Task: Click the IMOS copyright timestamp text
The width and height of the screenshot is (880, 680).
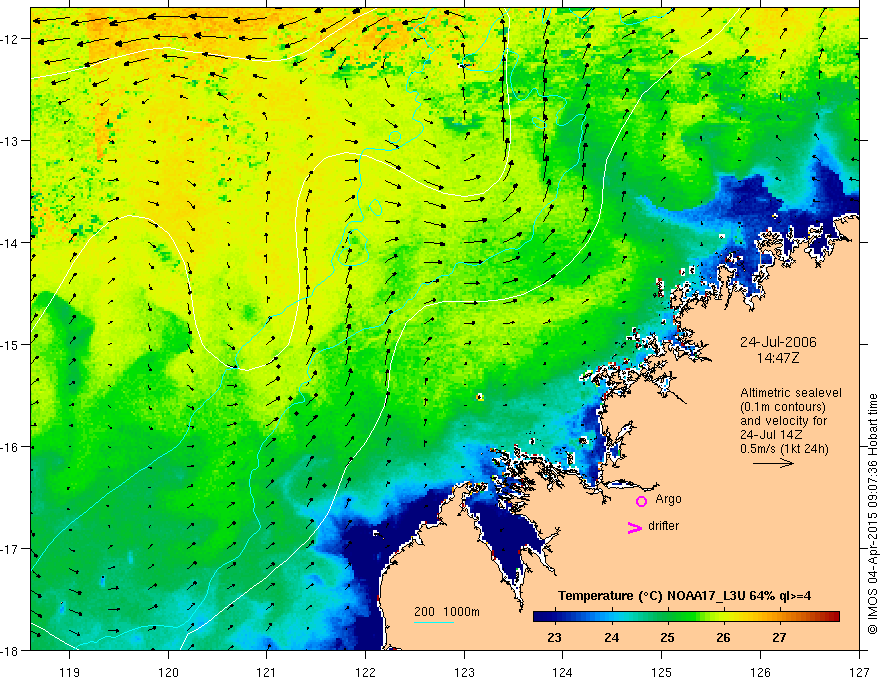Action: pos(872,514)
